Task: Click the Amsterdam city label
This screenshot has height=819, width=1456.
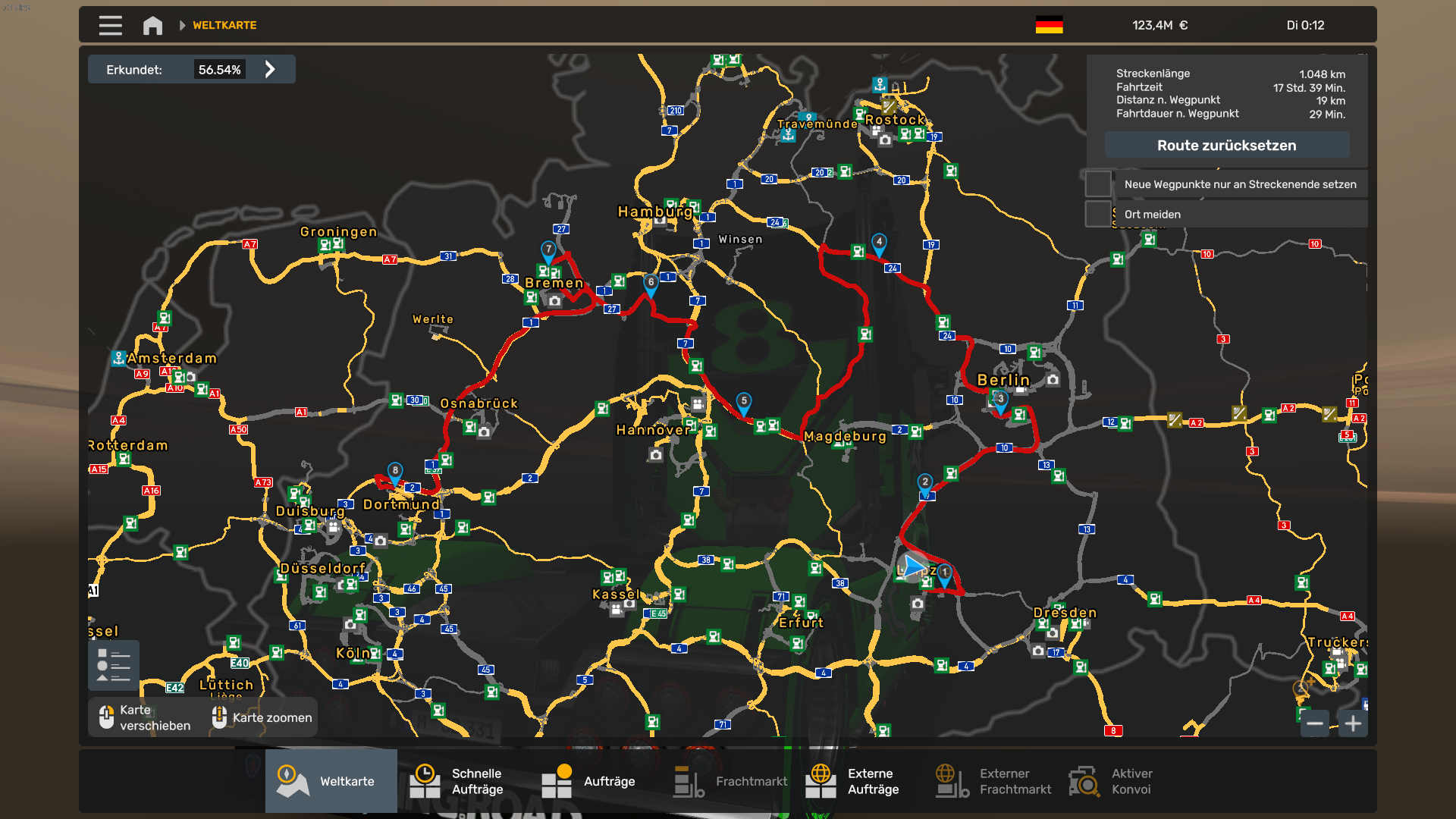Action: [172, 358]
